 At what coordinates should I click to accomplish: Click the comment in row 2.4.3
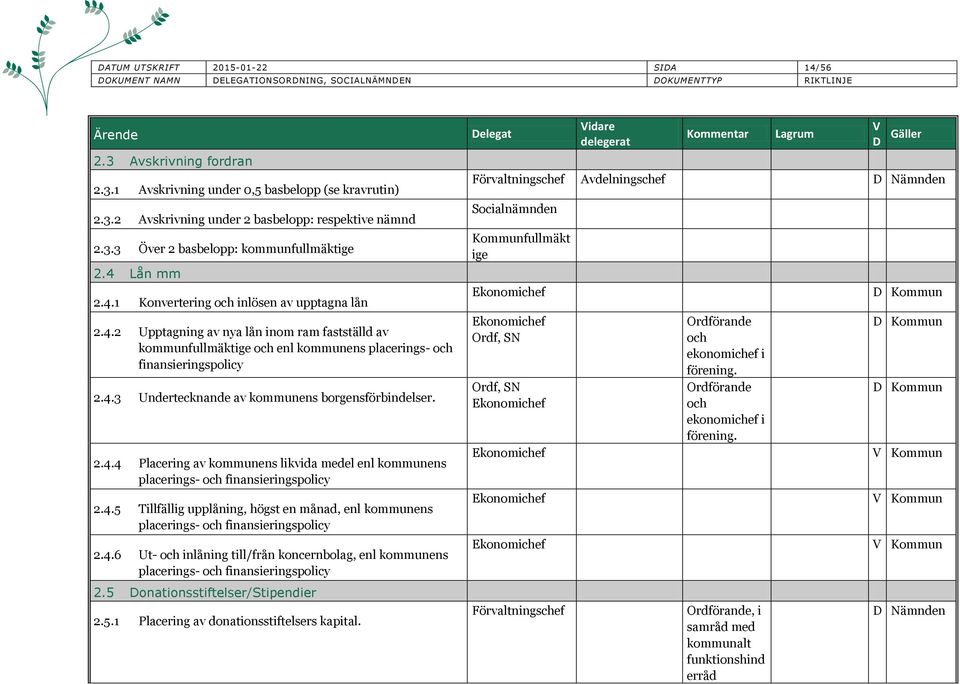click(725, 411)
